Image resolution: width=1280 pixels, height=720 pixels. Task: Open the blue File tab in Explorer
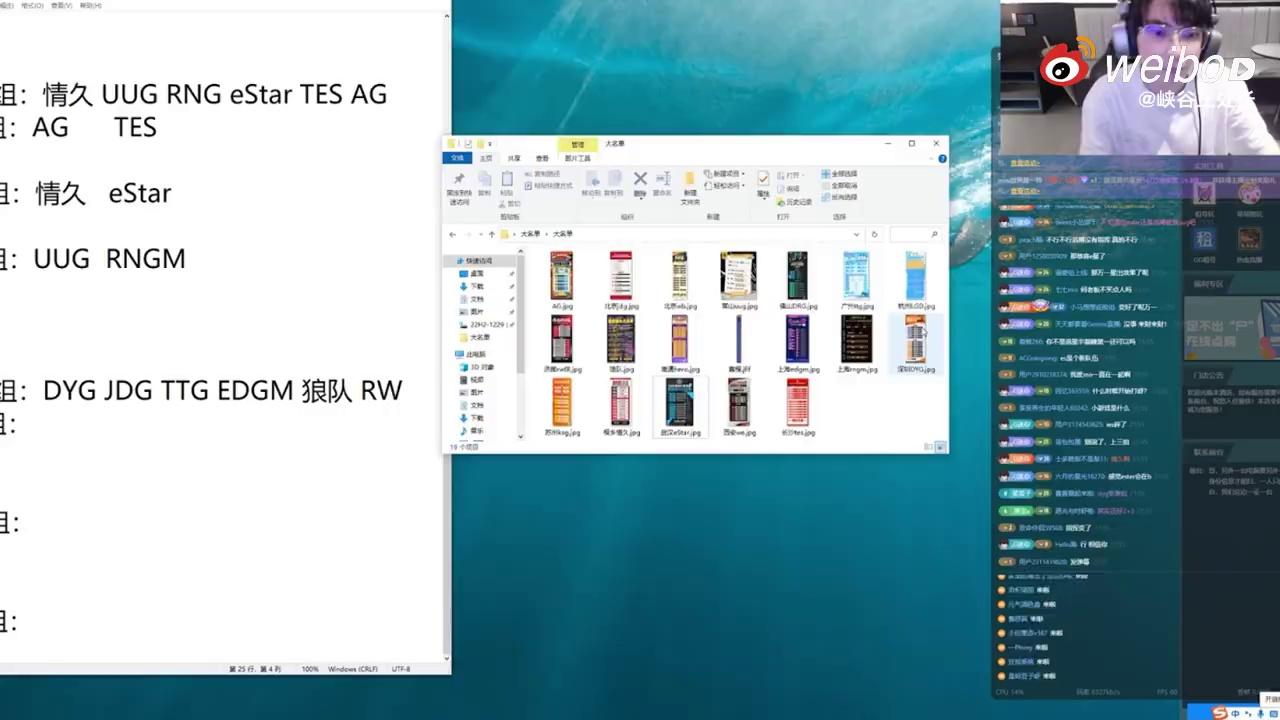point(458,158)
